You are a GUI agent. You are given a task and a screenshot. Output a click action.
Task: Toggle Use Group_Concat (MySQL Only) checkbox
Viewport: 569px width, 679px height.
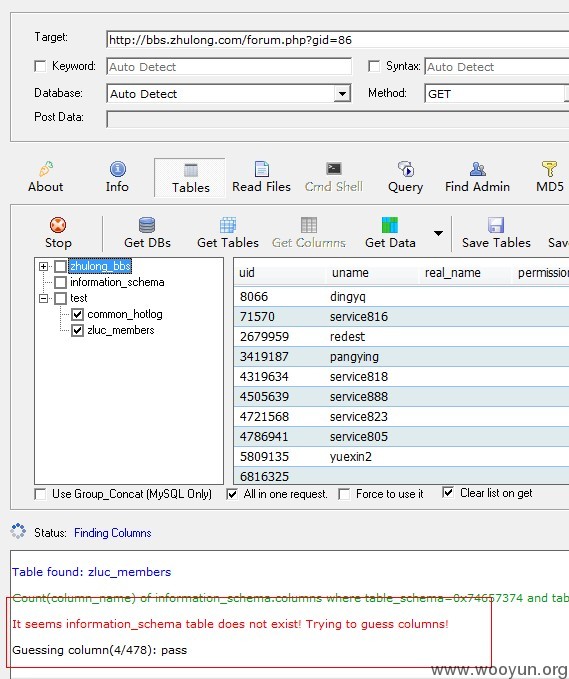[x=40, y=494]
